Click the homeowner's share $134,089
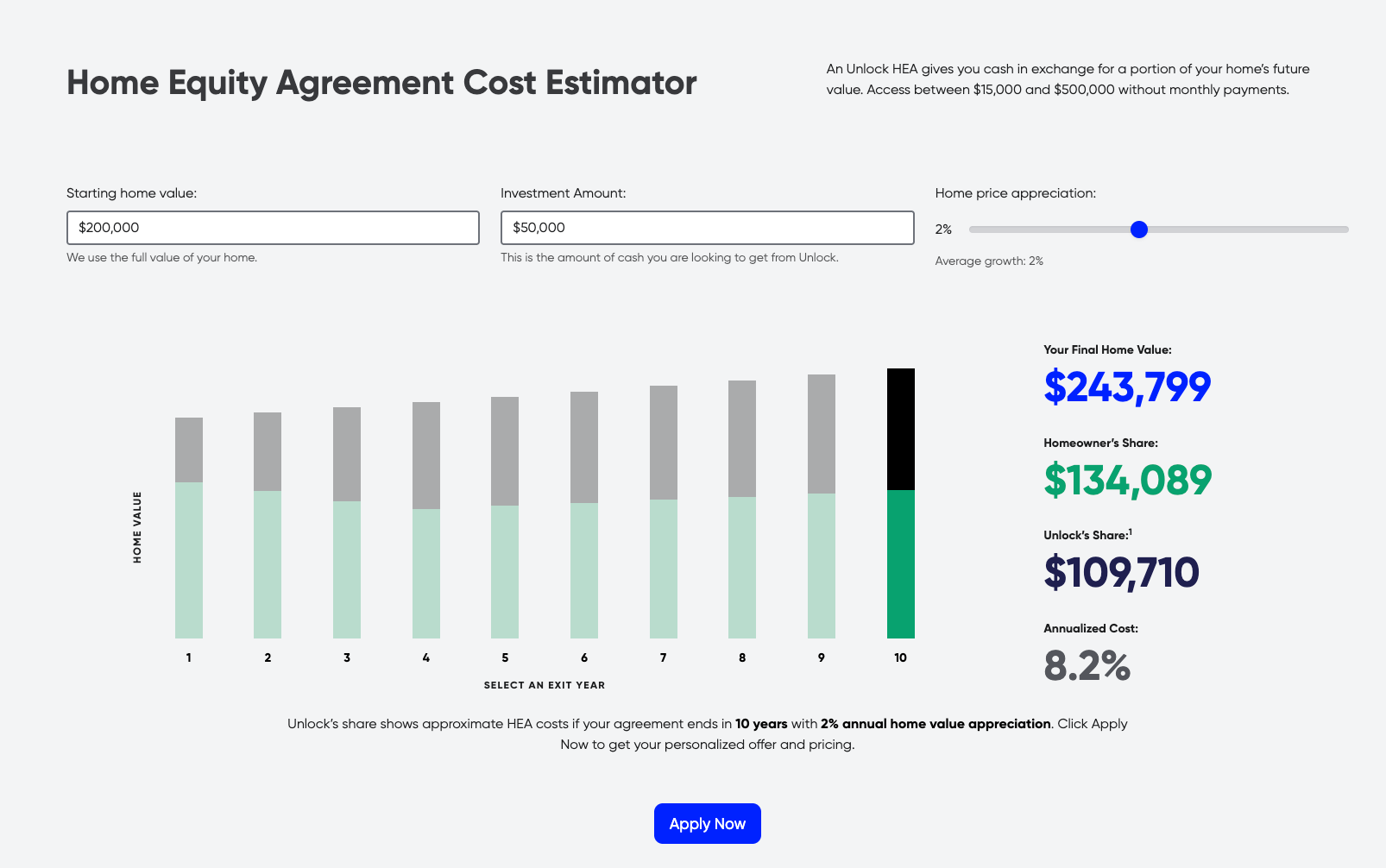 [x=1128, y=480]
